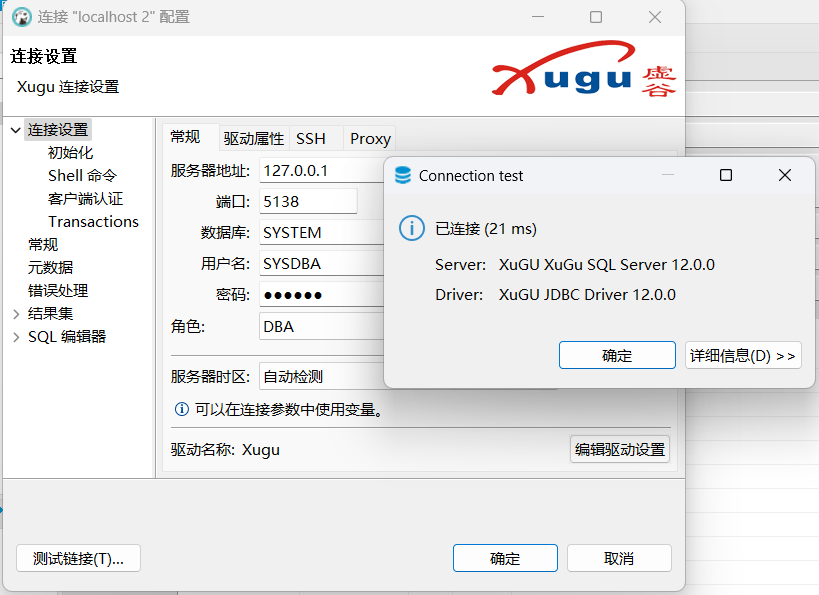
Task: Click the 取消 button
Action: (619, 558)
